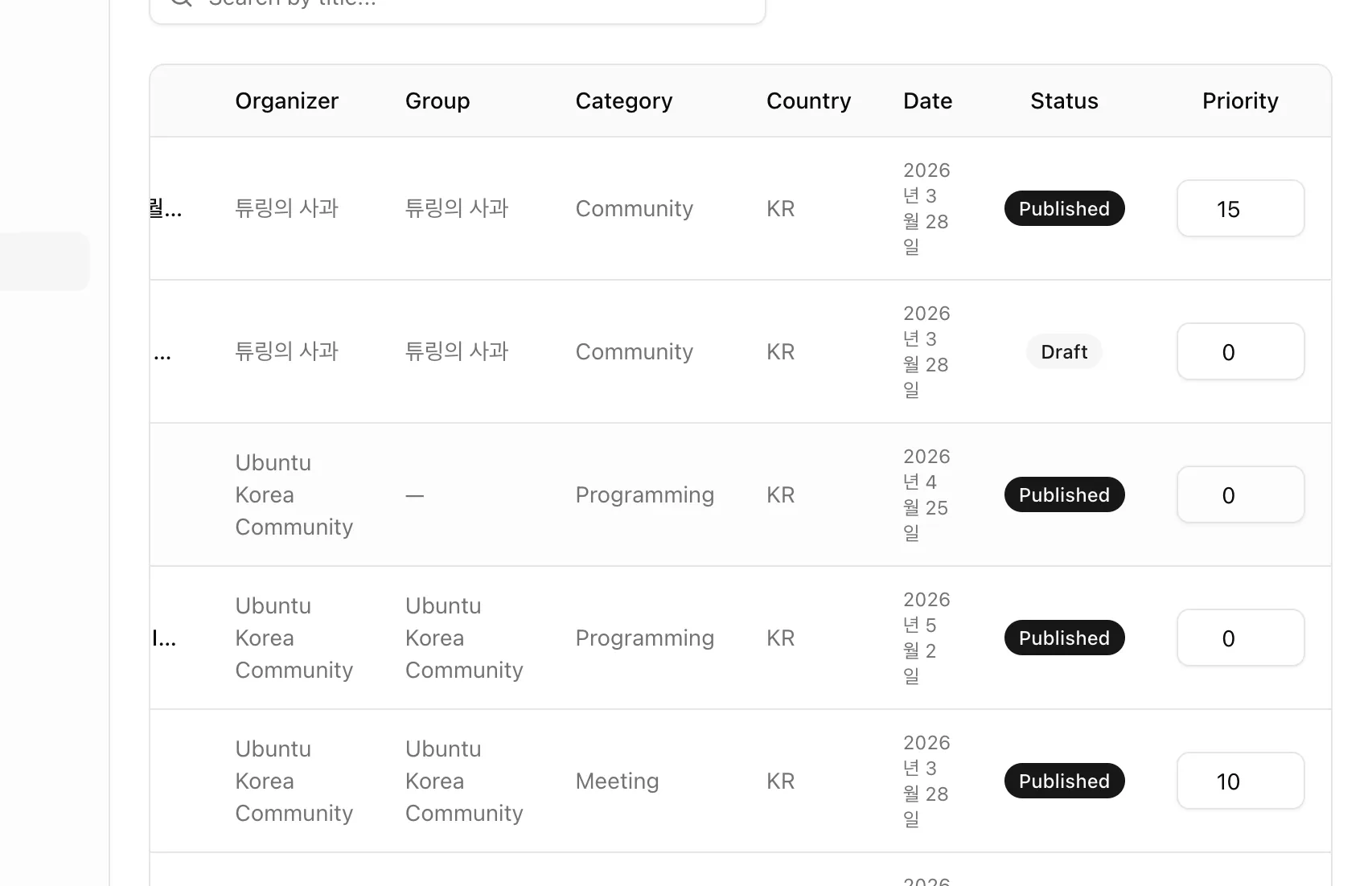
Task: Click the Draft row's priority field
Action: tap(1239, 352)
